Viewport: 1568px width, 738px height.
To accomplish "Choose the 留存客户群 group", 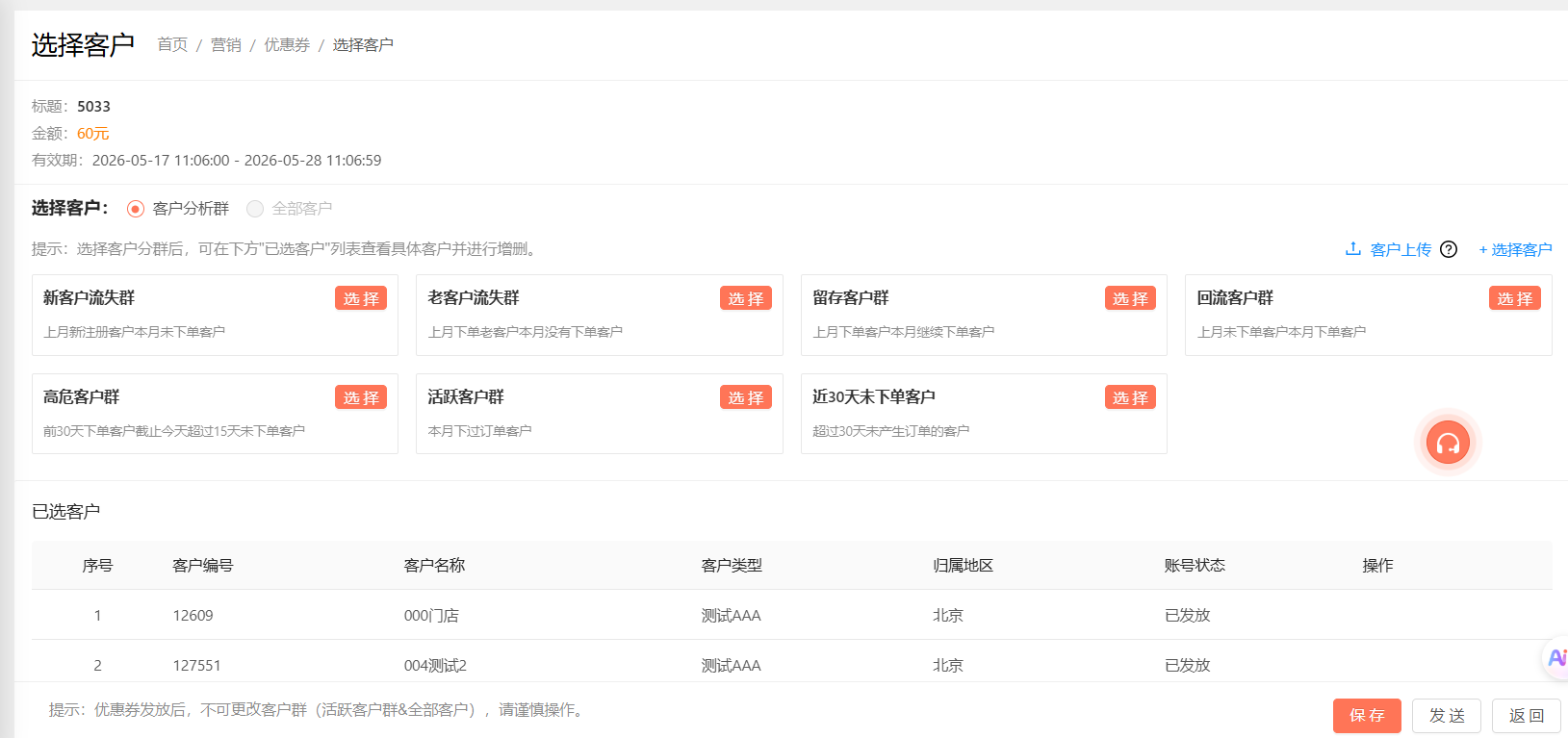I will point(1130,298).
